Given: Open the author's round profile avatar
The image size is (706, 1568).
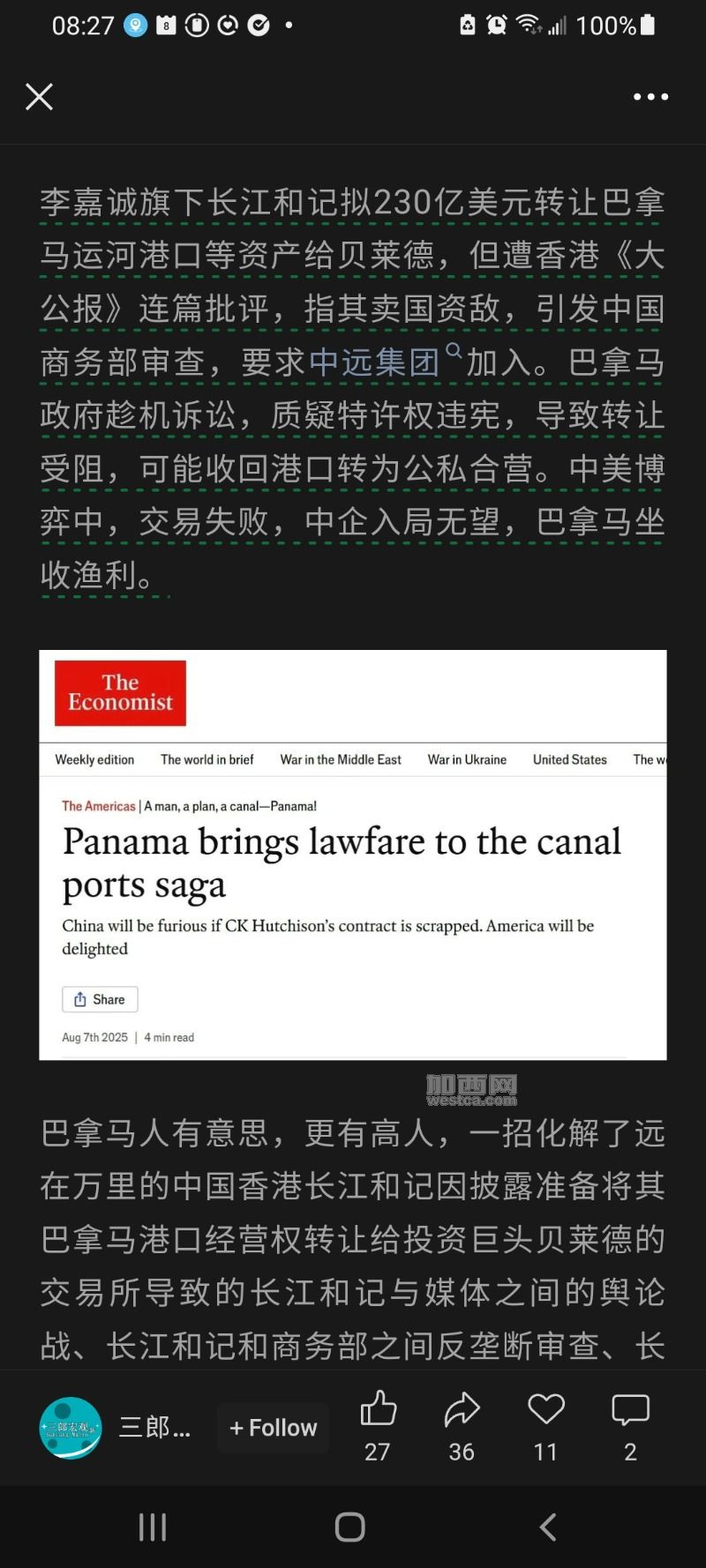Looking at the screenshot, I should pyautogui.click(x=71, y=1428).
